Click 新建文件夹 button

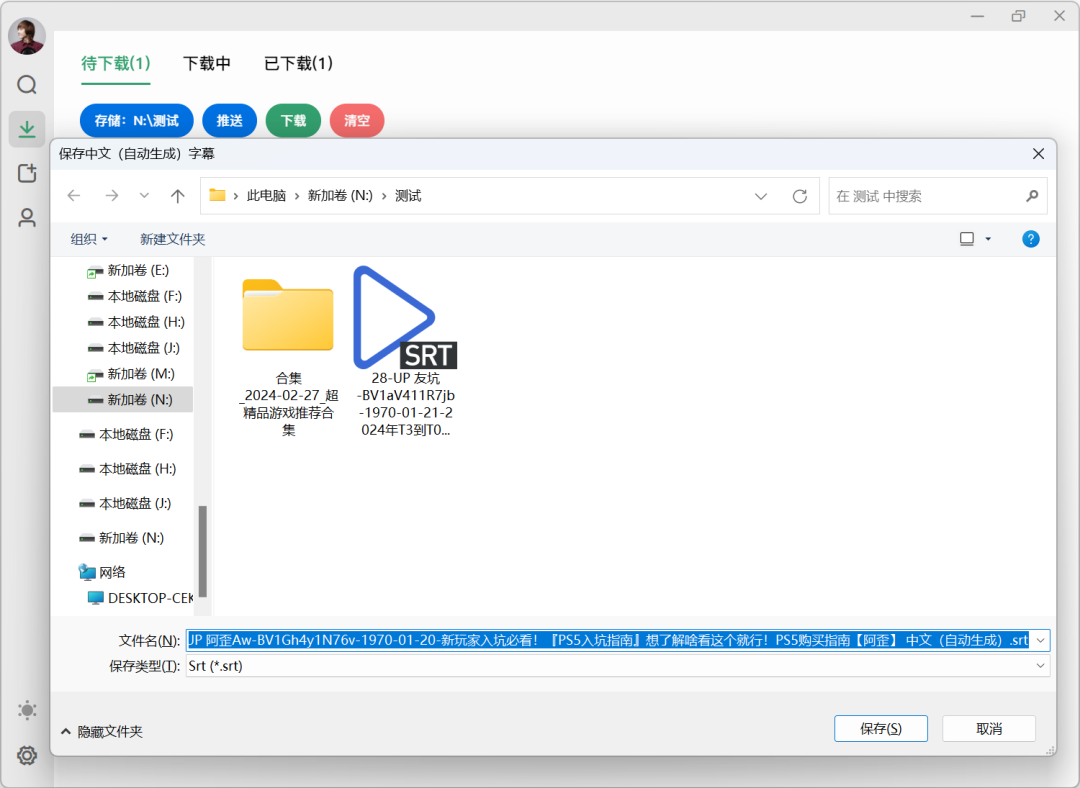click(x=172, y=239)
